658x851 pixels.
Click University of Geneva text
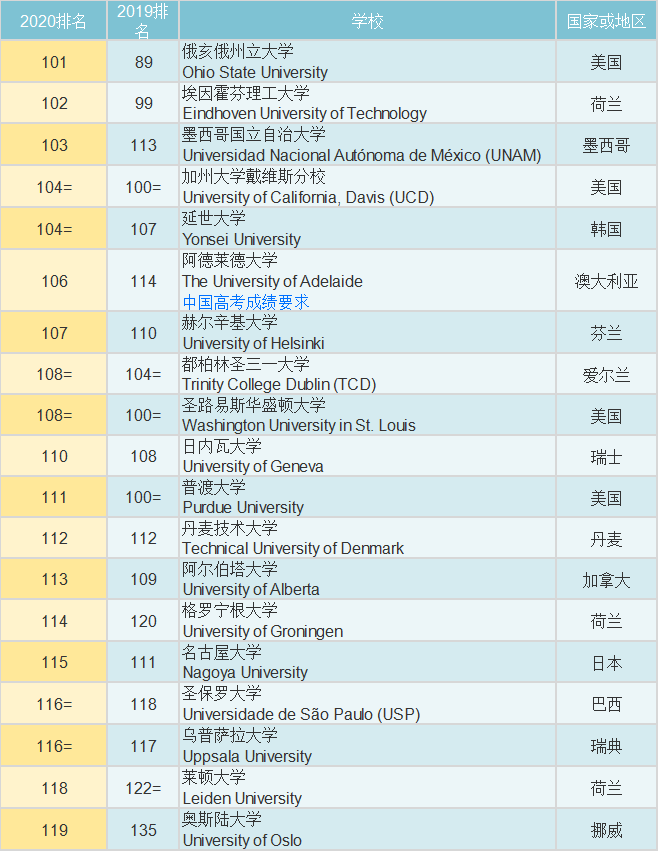click(x=253, y=466)
